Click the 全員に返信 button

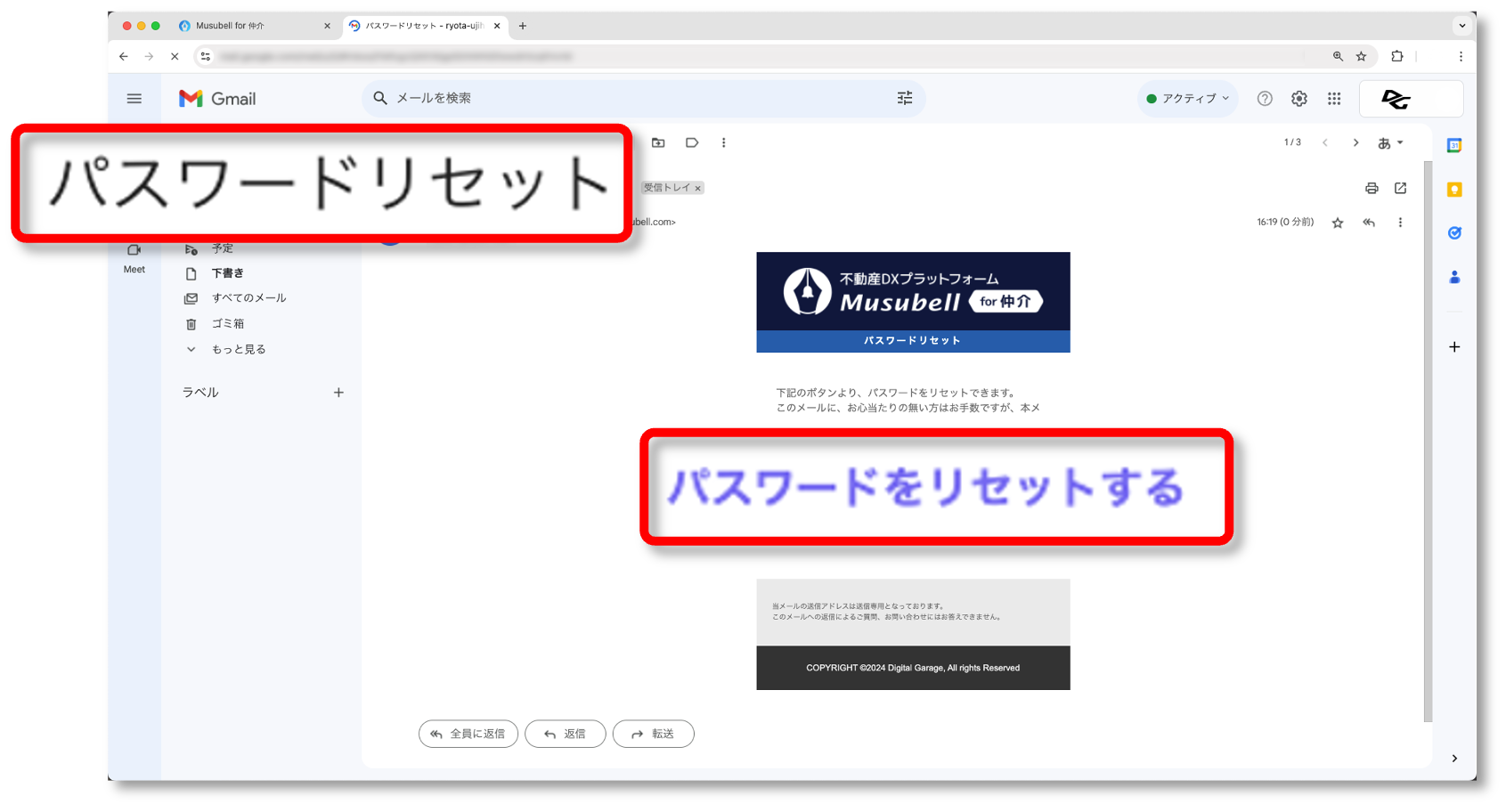coord(468,734)
